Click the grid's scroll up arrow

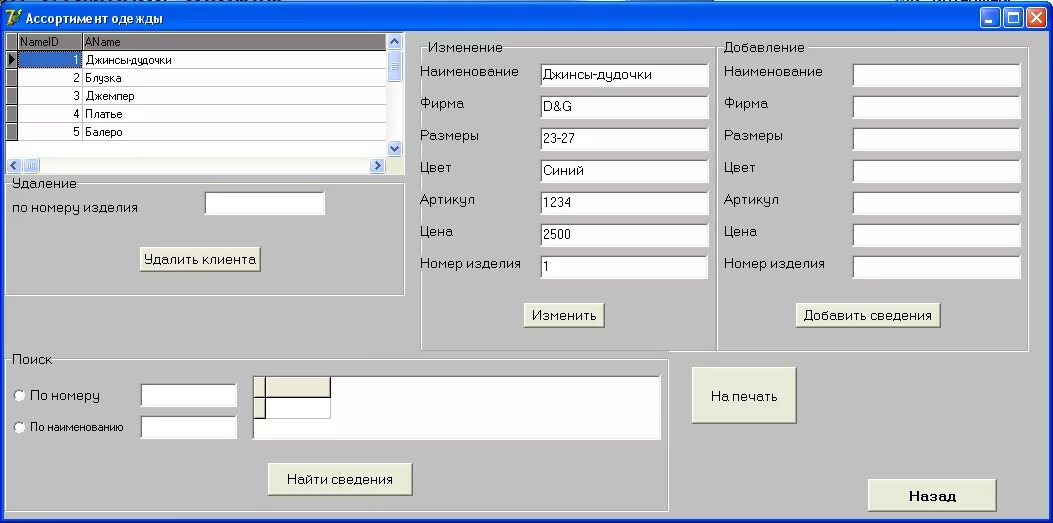click(395, 42)
